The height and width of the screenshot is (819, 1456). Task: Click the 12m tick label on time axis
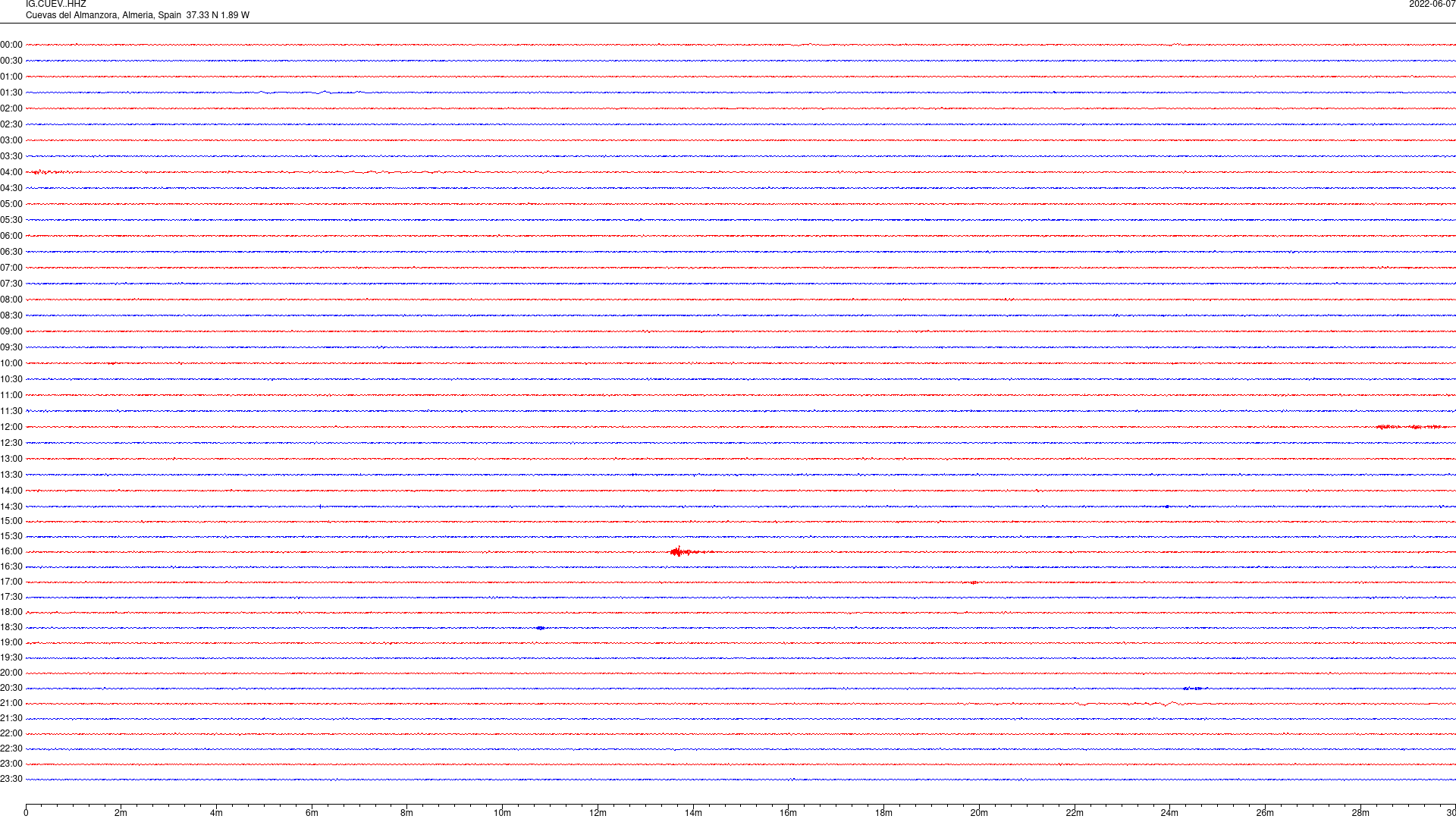pos(598,813)
